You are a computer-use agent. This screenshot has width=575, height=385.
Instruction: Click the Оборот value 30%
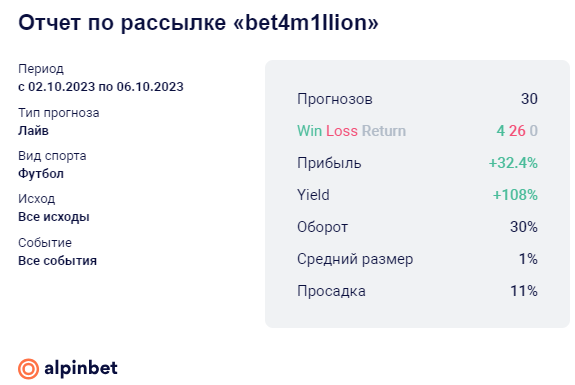point(524,227)
